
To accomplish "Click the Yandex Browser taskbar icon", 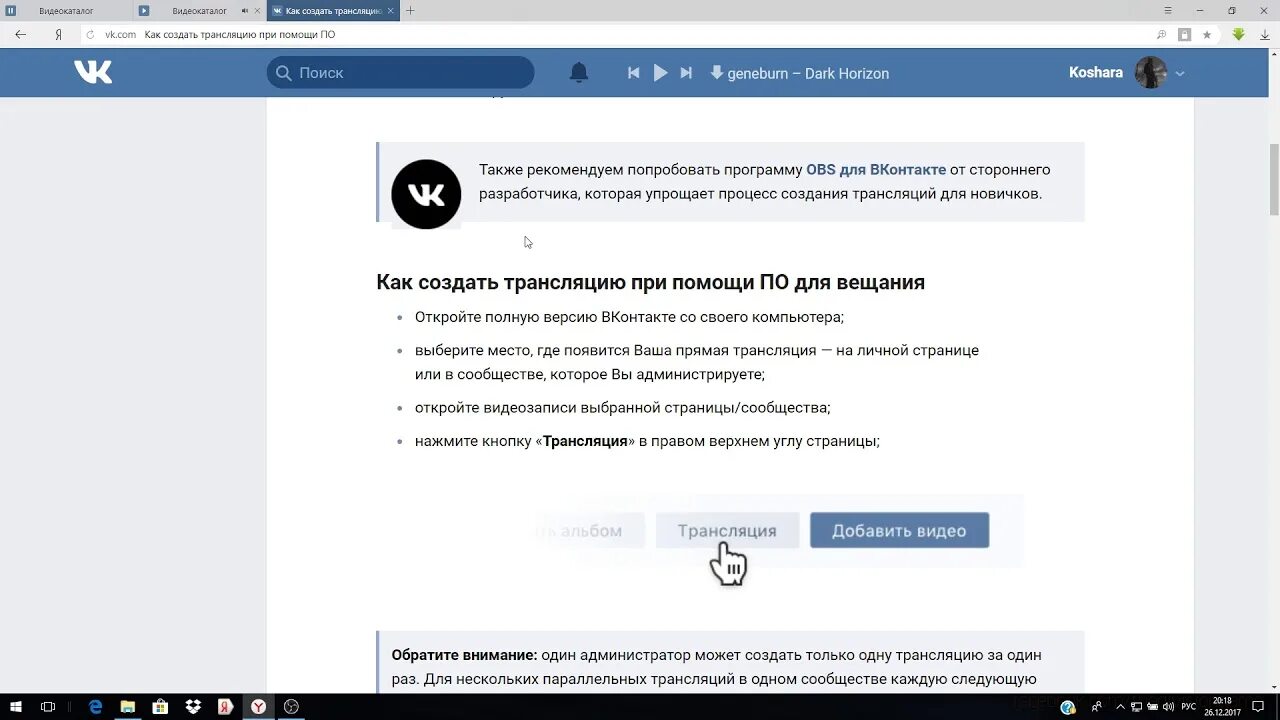I will pyautogui.click(x=258, y=707).
